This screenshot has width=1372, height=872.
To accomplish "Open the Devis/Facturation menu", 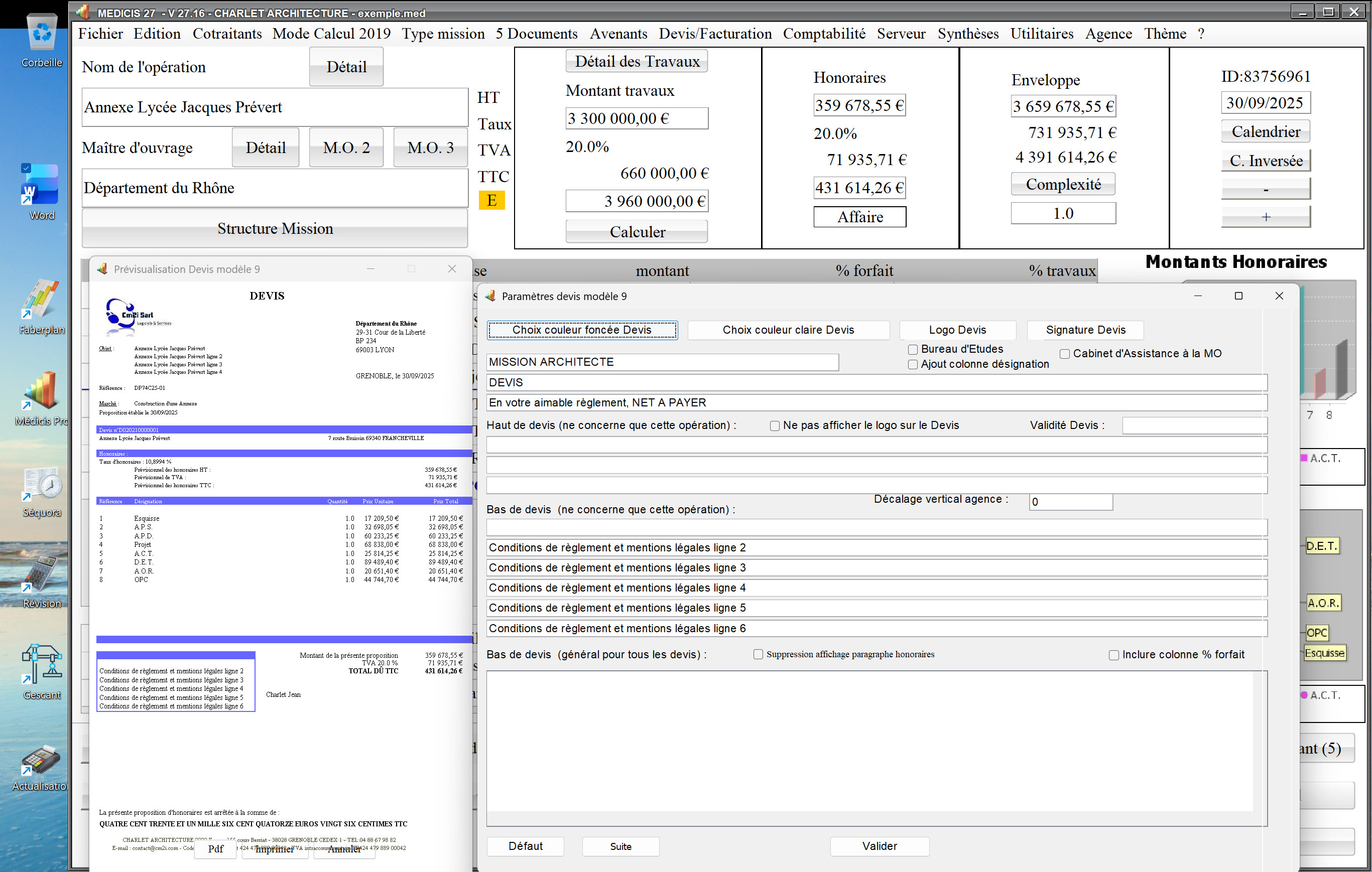I will point(715,34).
